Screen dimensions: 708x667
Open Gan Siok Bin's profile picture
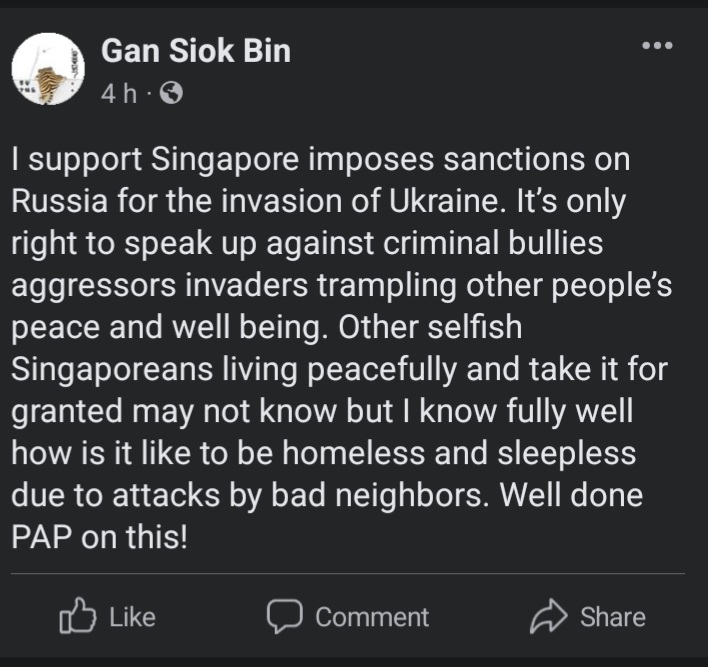click(x=48, y=69)
